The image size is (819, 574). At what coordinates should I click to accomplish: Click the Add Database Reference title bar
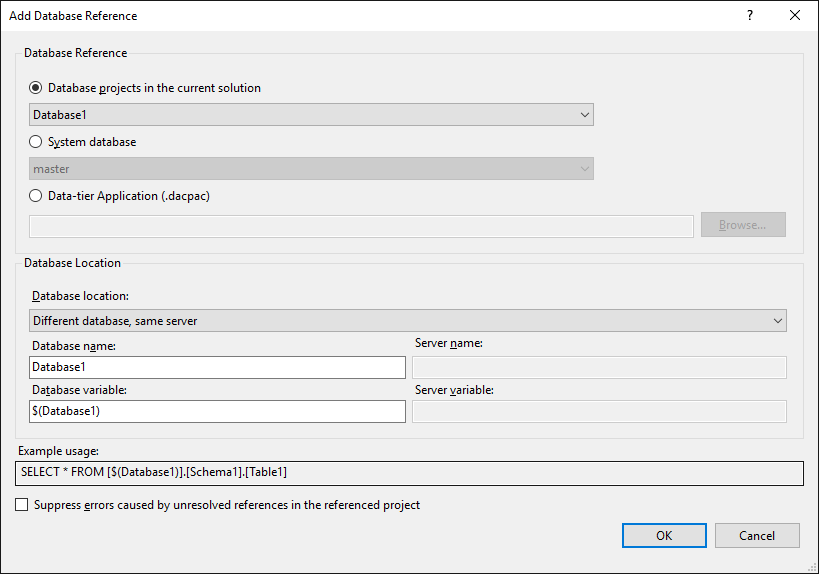[x=300, y=16]
